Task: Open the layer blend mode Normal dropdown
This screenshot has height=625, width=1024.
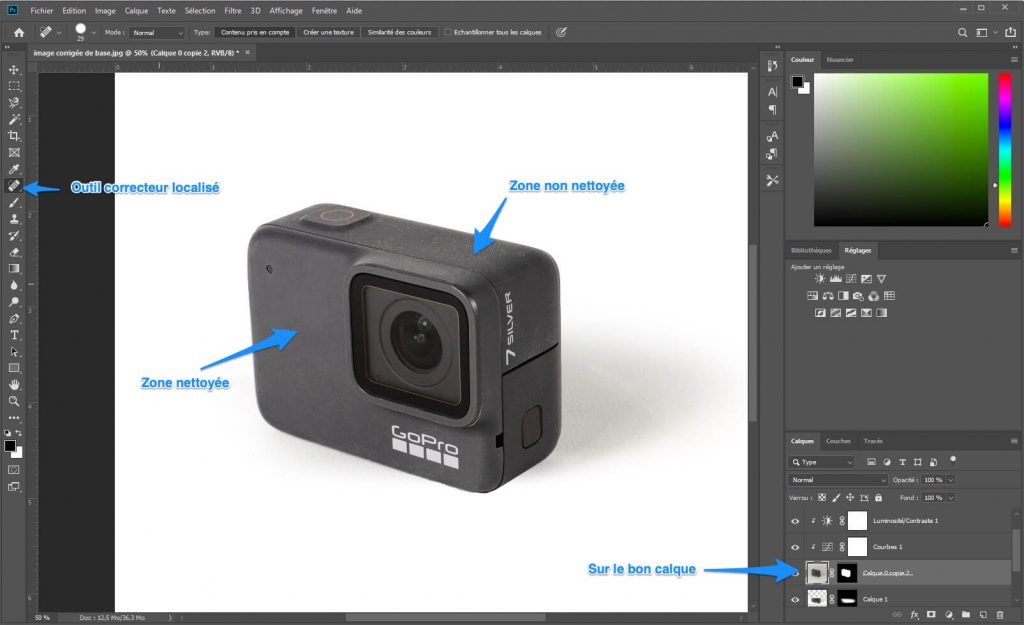Action: pos(838,480)
